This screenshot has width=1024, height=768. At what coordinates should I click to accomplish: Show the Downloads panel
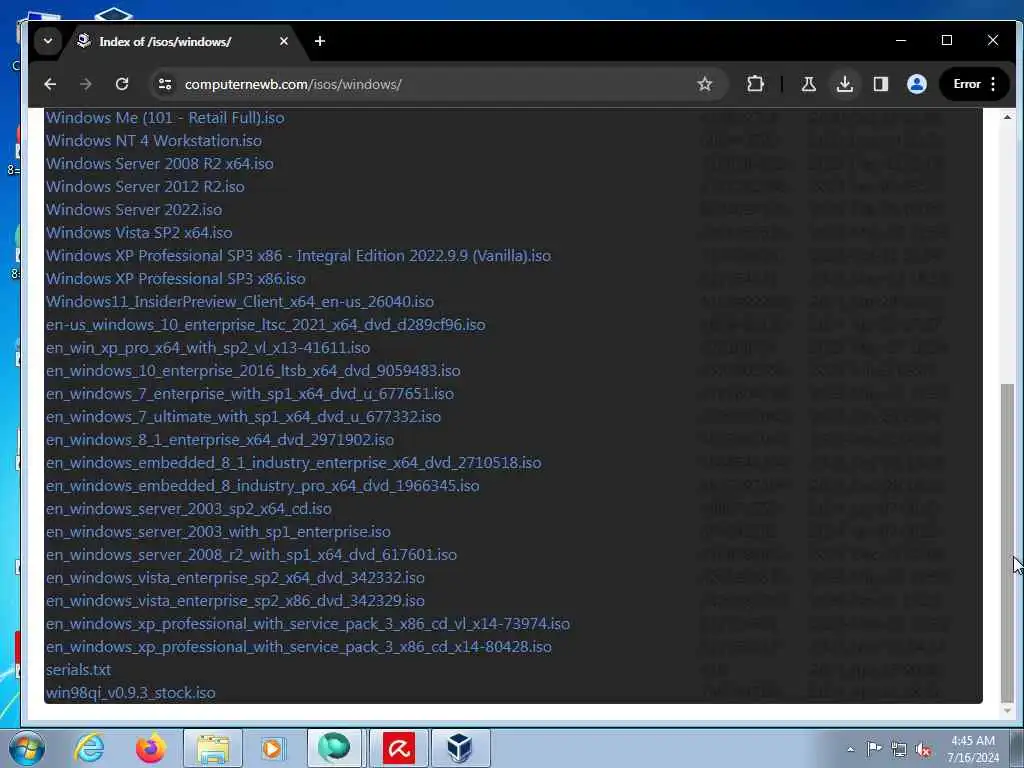click(x=844, y=84)
